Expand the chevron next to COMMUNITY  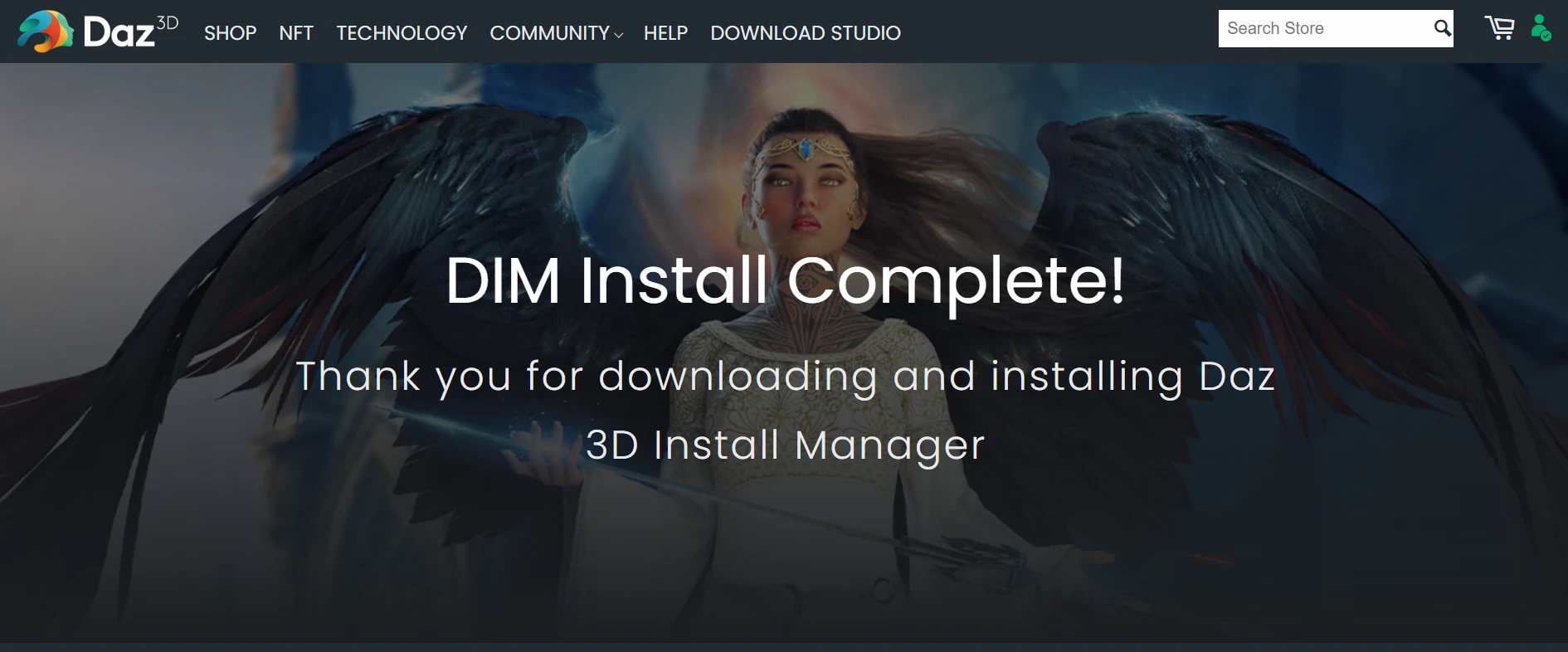pyautogui.click(x=618, y=35)
